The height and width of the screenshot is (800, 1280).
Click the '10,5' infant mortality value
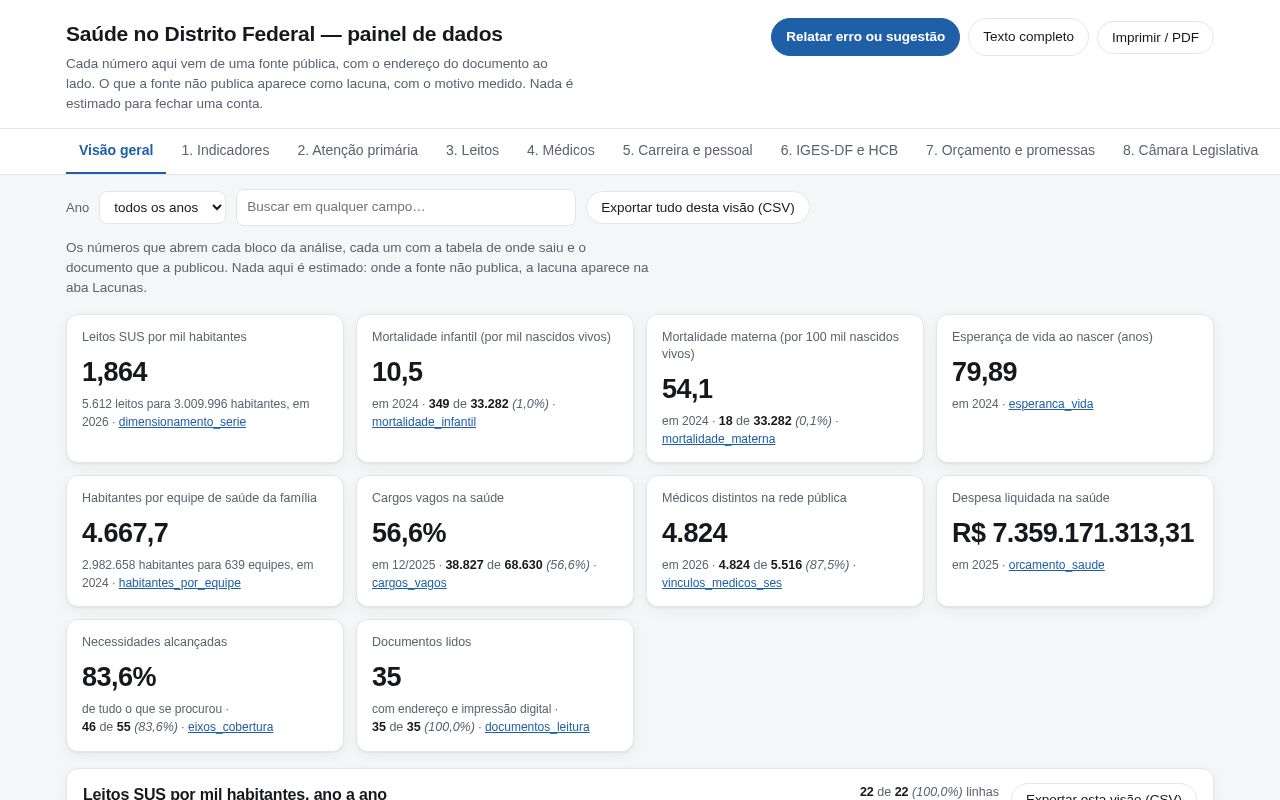(x=397, y=372)
